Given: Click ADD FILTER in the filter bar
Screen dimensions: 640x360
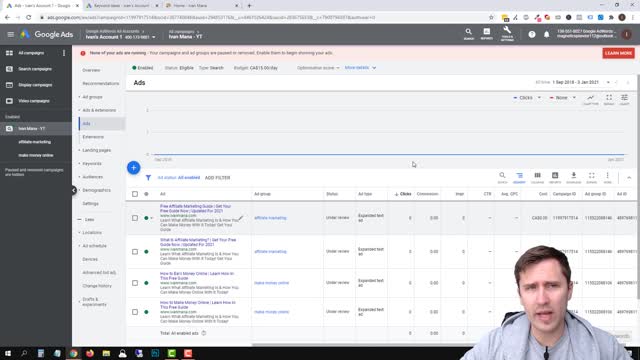Looking at the screenshot, I should pos(218,178).
